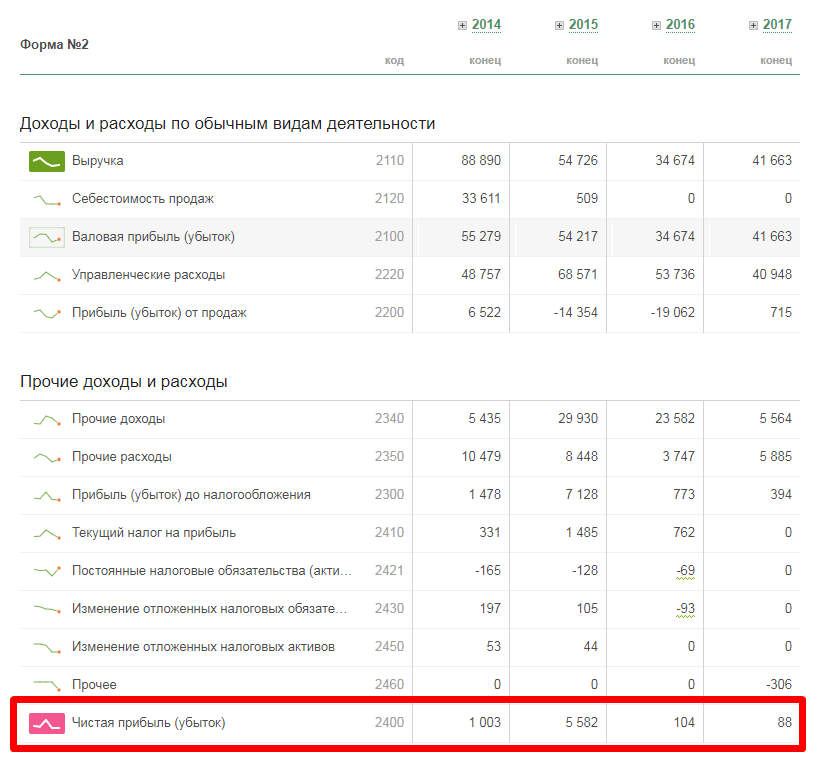The width and height of the screenshot is (817, 759).
Task: Click the pink Чистая прибыль chart icon
Action: coord(47,724)
